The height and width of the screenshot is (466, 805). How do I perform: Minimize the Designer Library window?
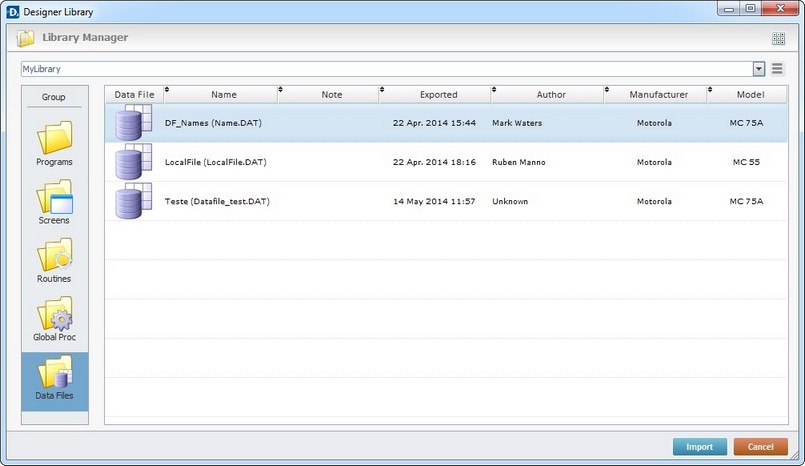tap(729, 9)
